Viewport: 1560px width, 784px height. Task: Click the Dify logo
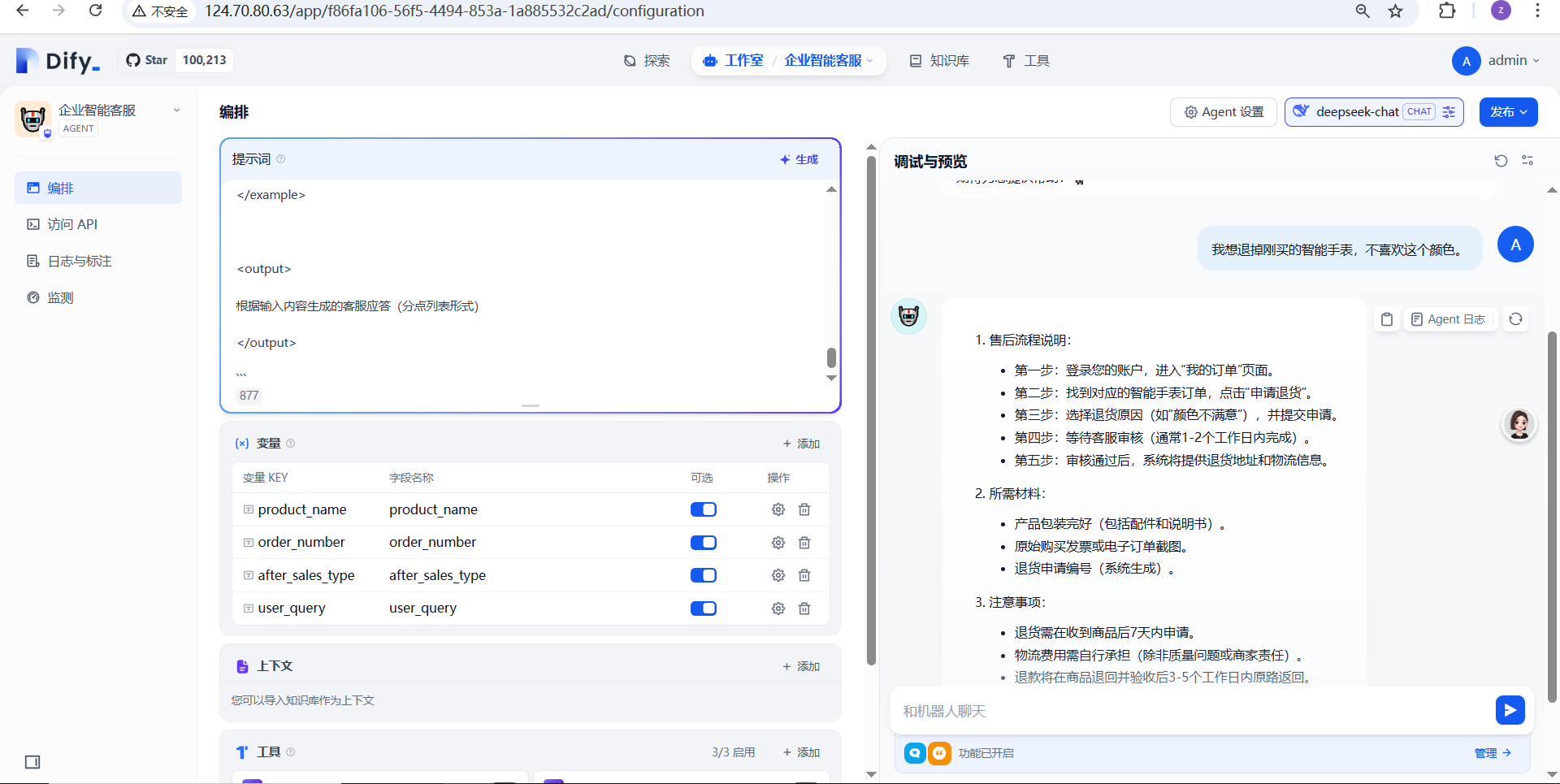pyautogui.click(x=58, y=60)
